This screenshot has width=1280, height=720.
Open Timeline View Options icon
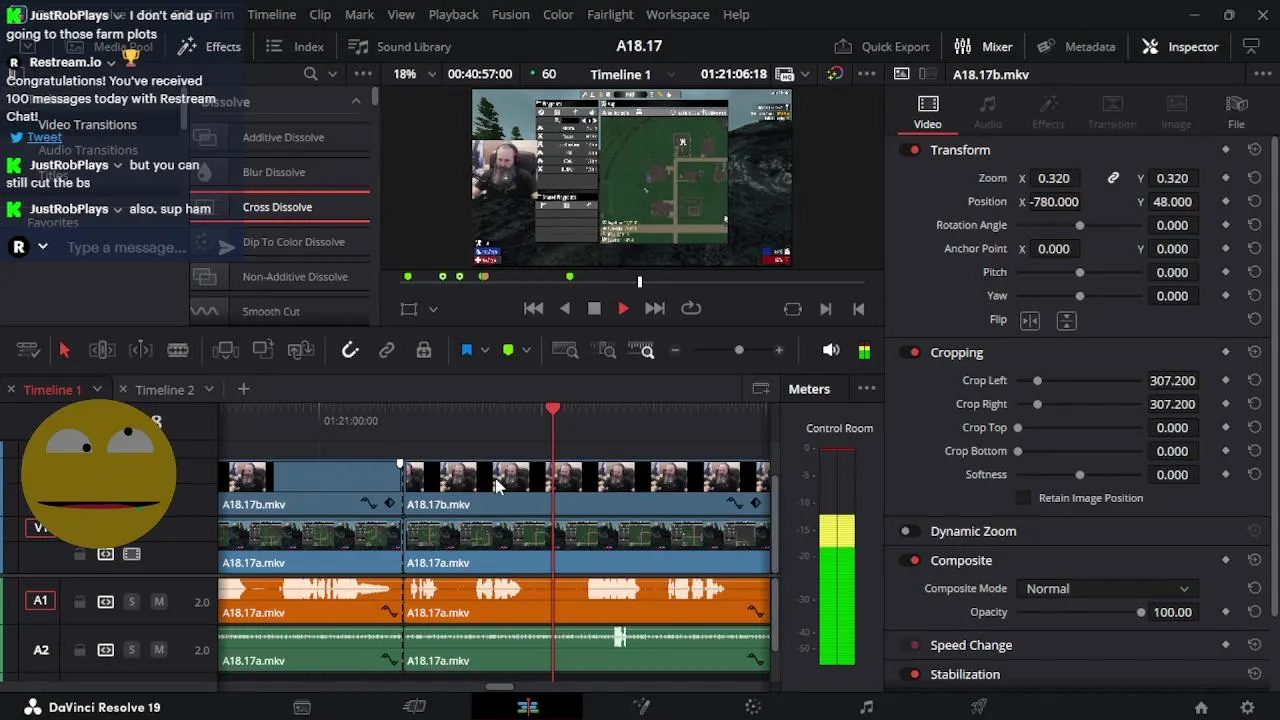tap(28, 350)
